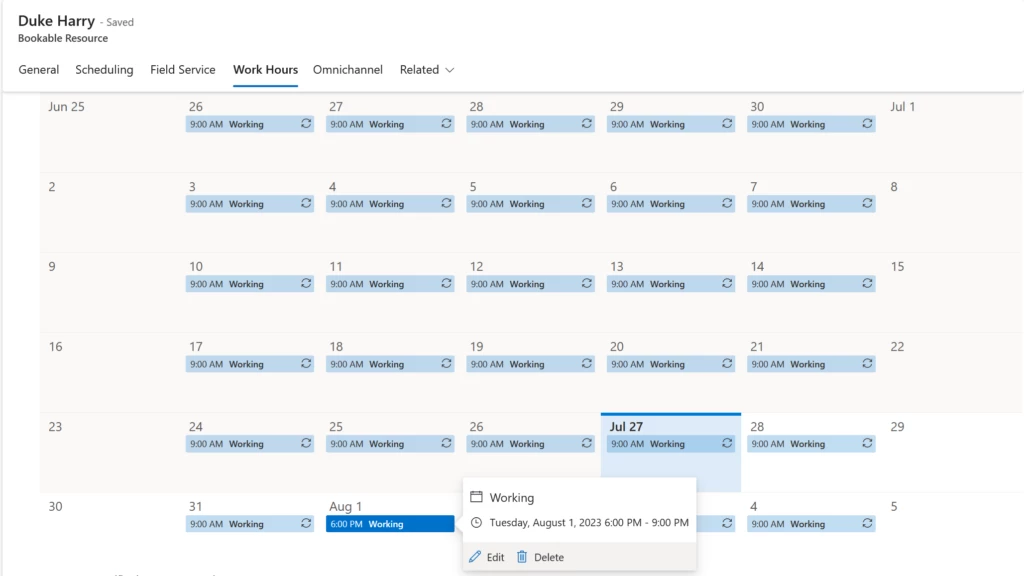Click Edit button in event popup
The image size is (1024, 576).
pos(495,557)
